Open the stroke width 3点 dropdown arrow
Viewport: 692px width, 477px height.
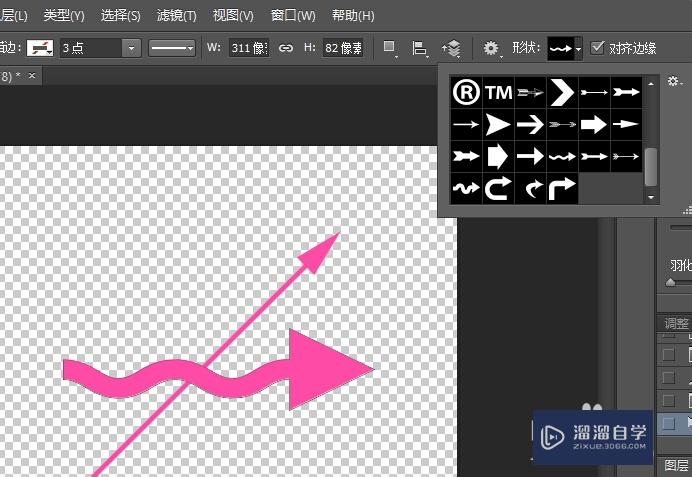click(x=131, y=48)
